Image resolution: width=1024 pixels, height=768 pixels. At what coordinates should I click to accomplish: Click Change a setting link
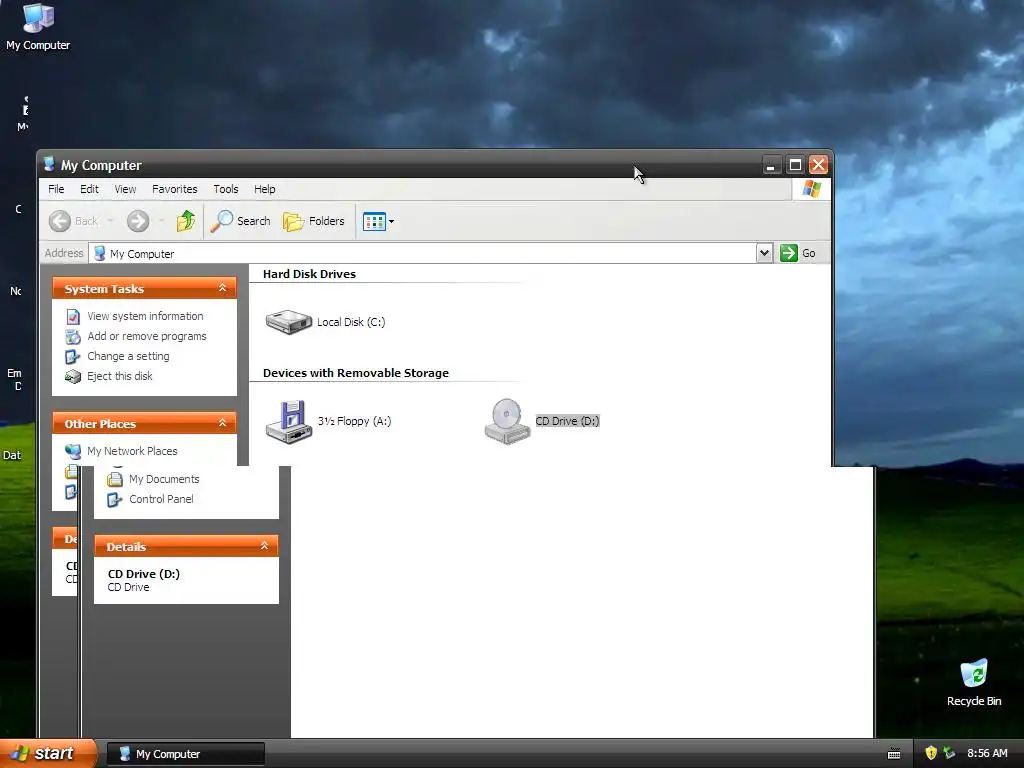pos(129,357)
